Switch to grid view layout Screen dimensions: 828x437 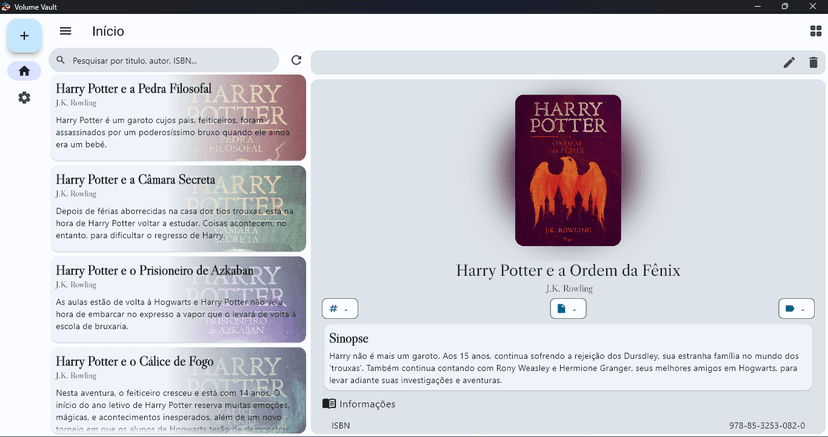[x=816, y=32]
